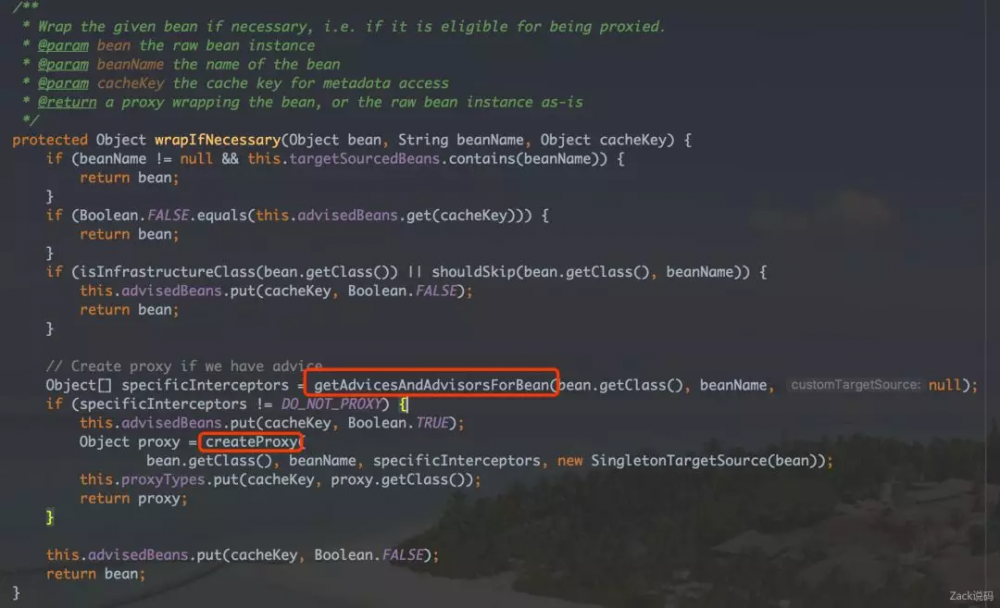Click the DO_NOT_PROXY constant
The image size is (1000, 608).
(x=331, y=404)
